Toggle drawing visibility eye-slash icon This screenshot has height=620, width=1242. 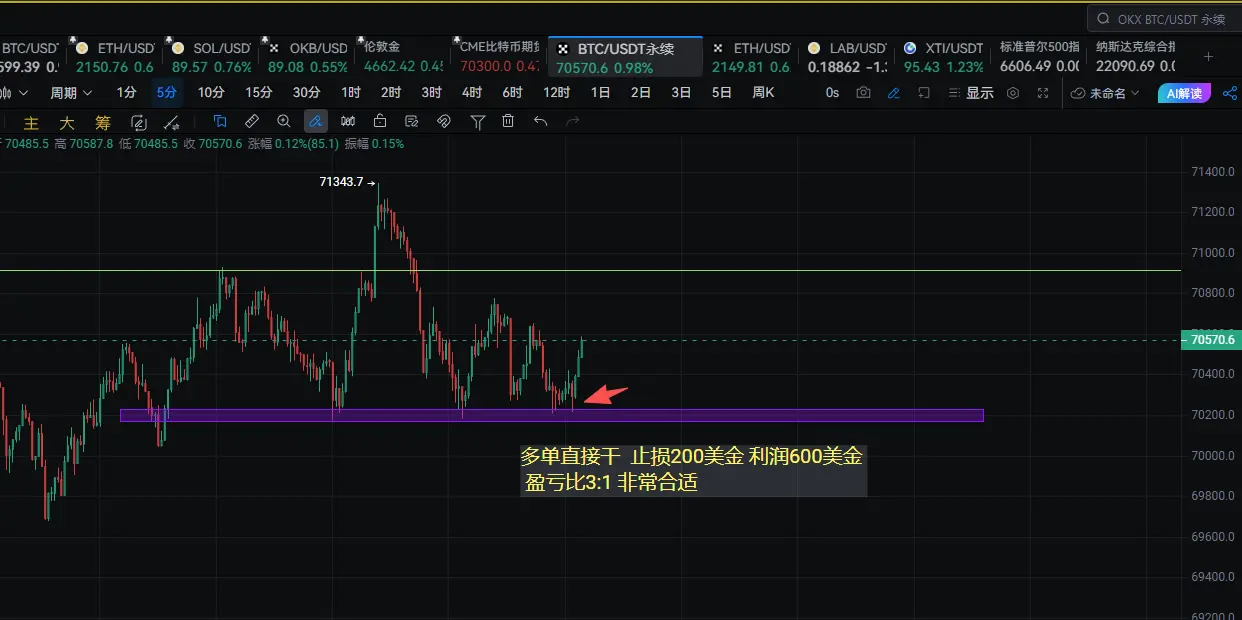[444, 121]
